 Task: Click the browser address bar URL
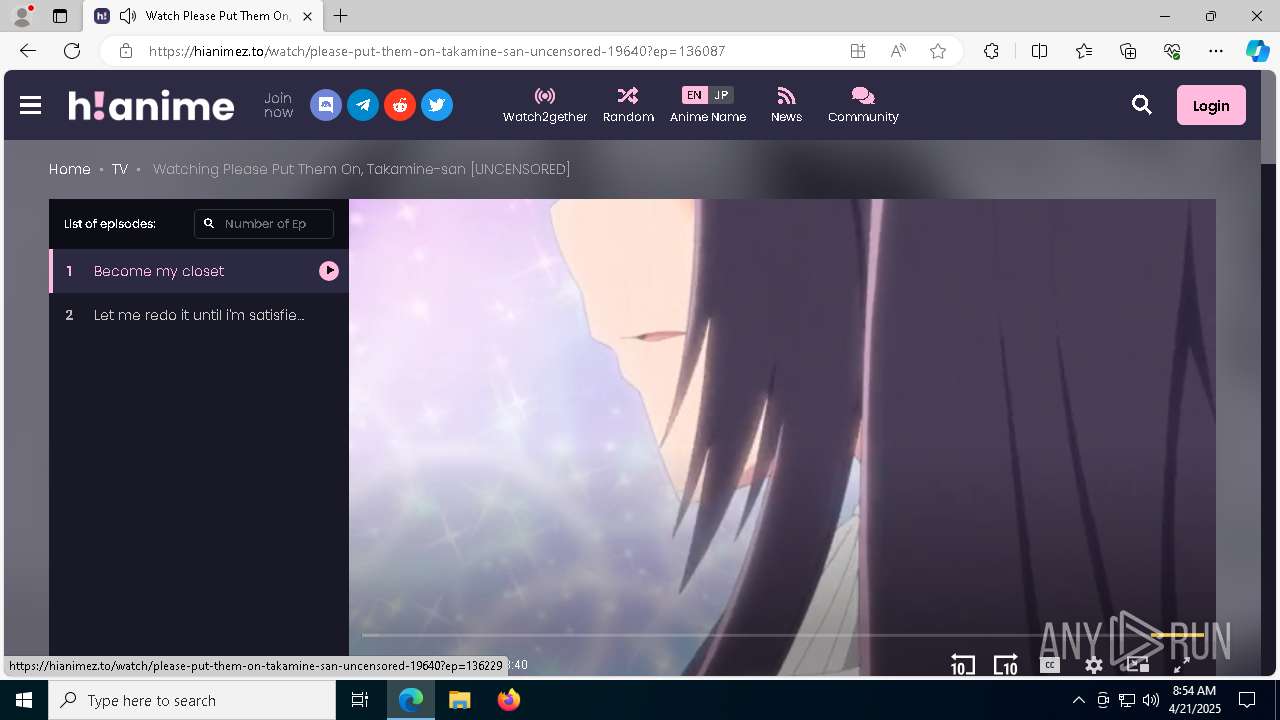click(437, 51)
